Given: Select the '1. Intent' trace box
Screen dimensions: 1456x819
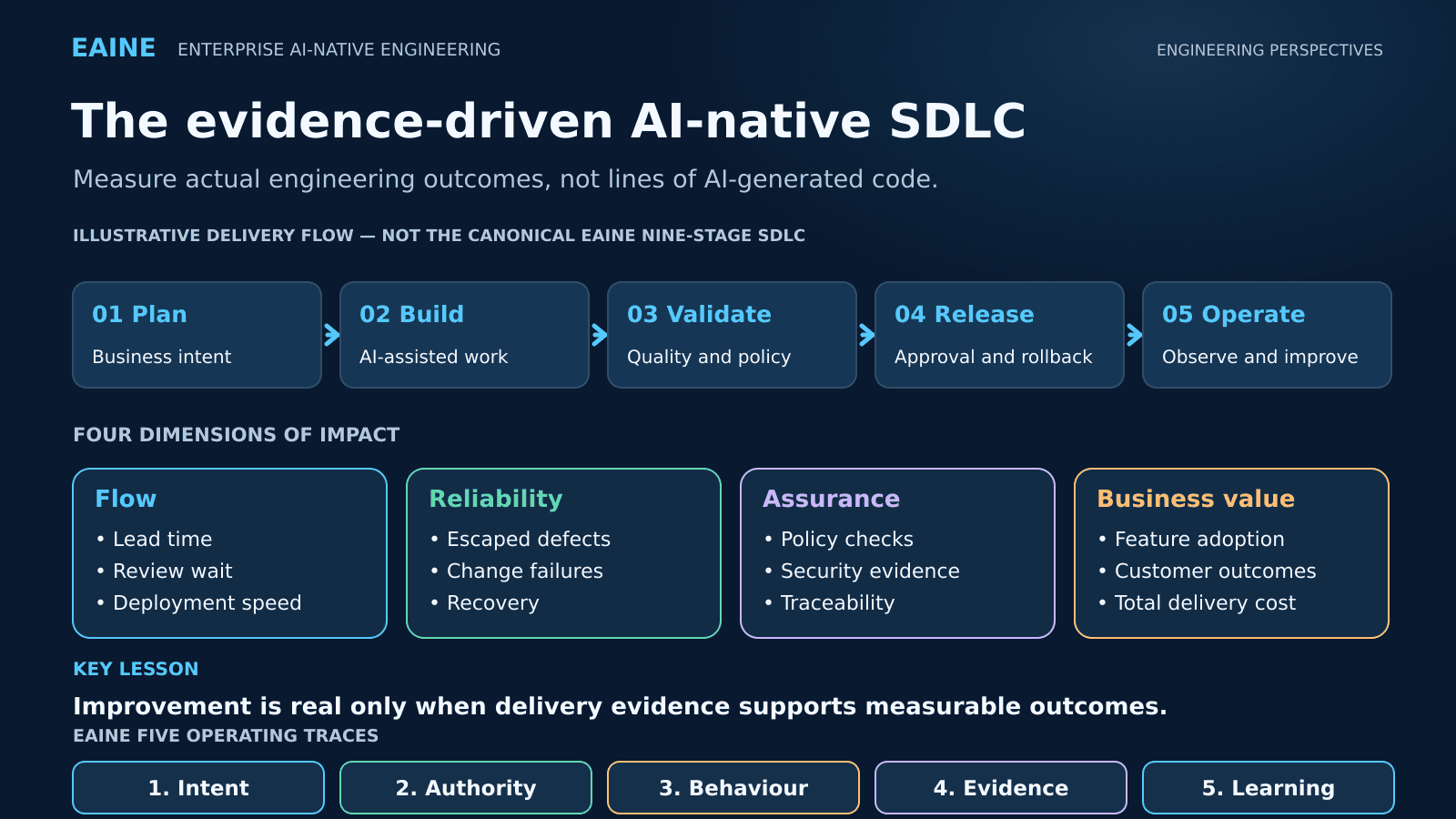Looking at the screenshot, I should (198, 787).
